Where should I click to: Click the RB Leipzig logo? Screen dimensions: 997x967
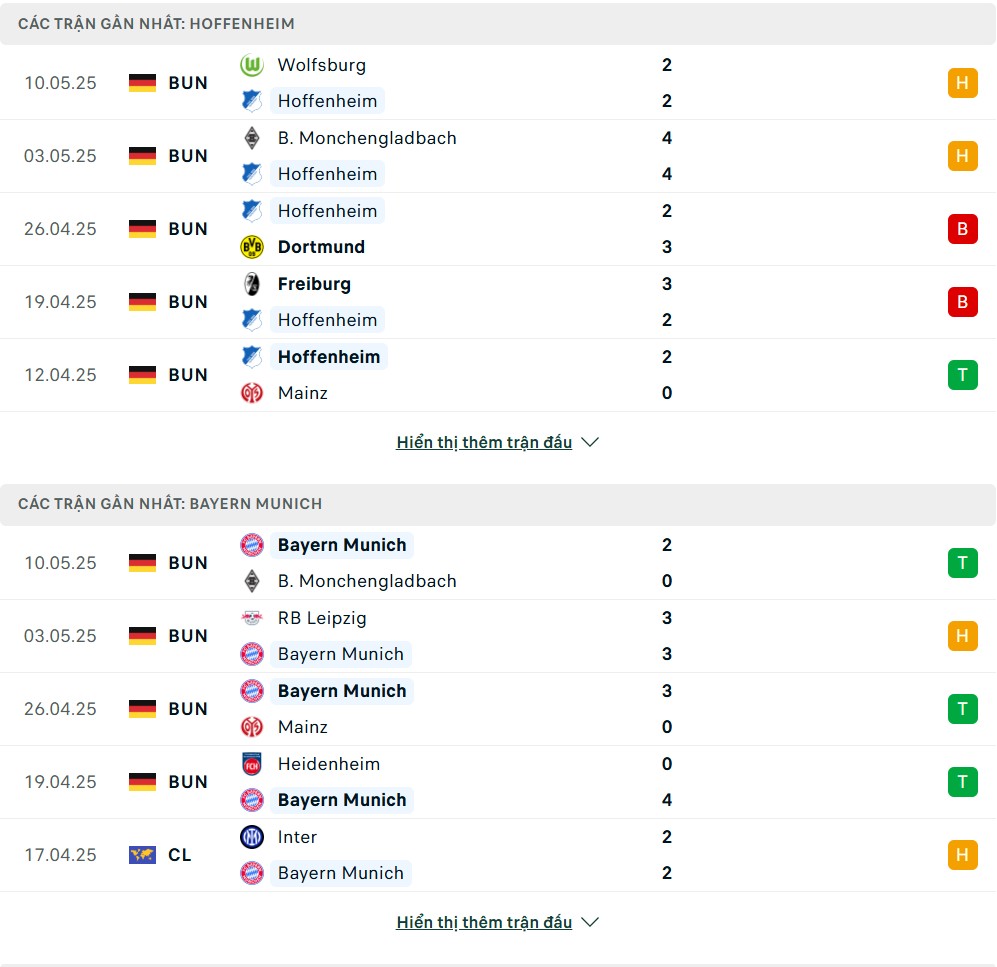[252, 617]
